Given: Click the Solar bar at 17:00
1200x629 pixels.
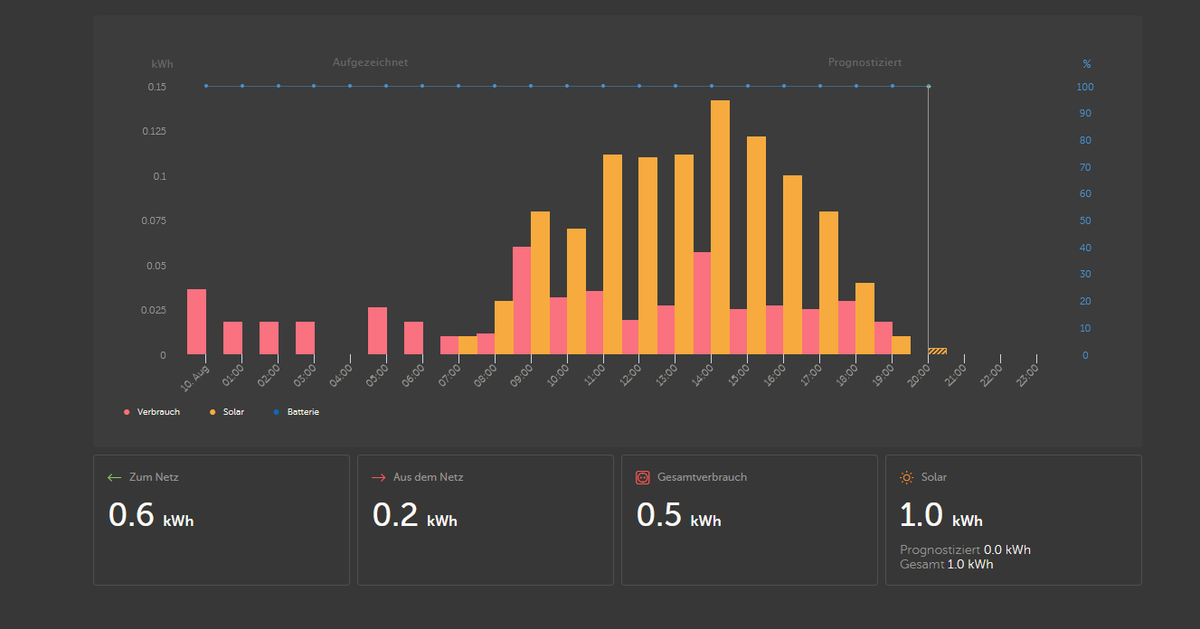Looking at the screenshot, I should pyautogui.click(x=829, y=283).
